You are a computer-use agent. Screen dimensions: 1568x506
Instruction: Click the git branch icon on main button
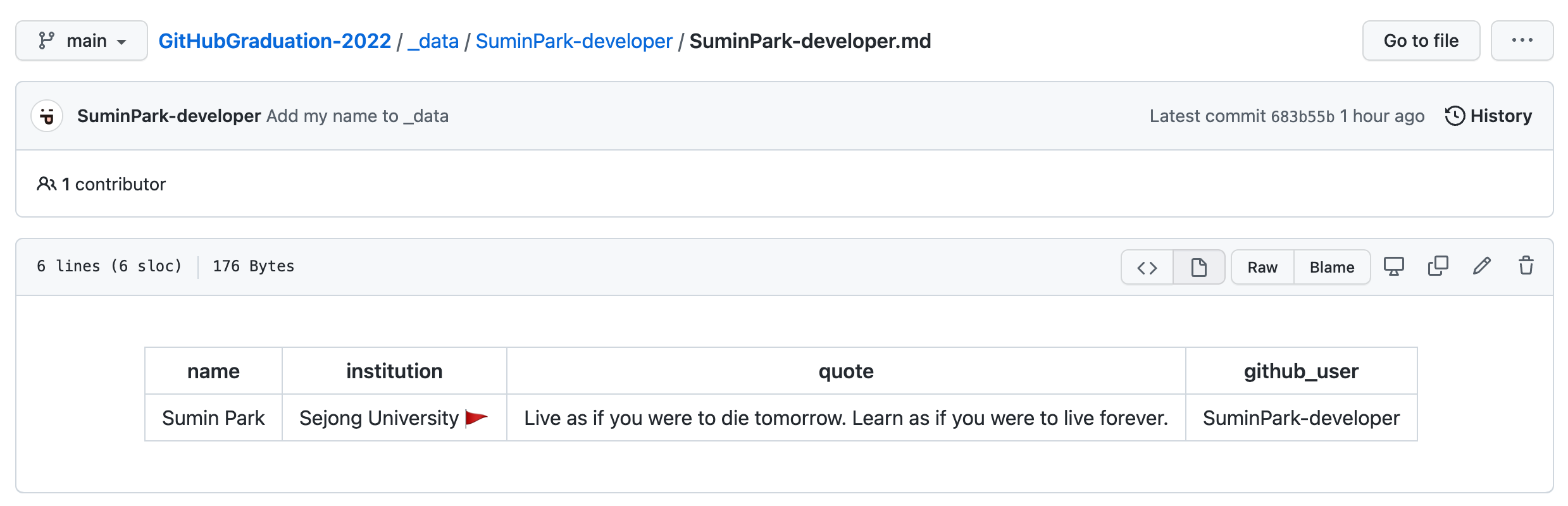click(x=47, y=40)
